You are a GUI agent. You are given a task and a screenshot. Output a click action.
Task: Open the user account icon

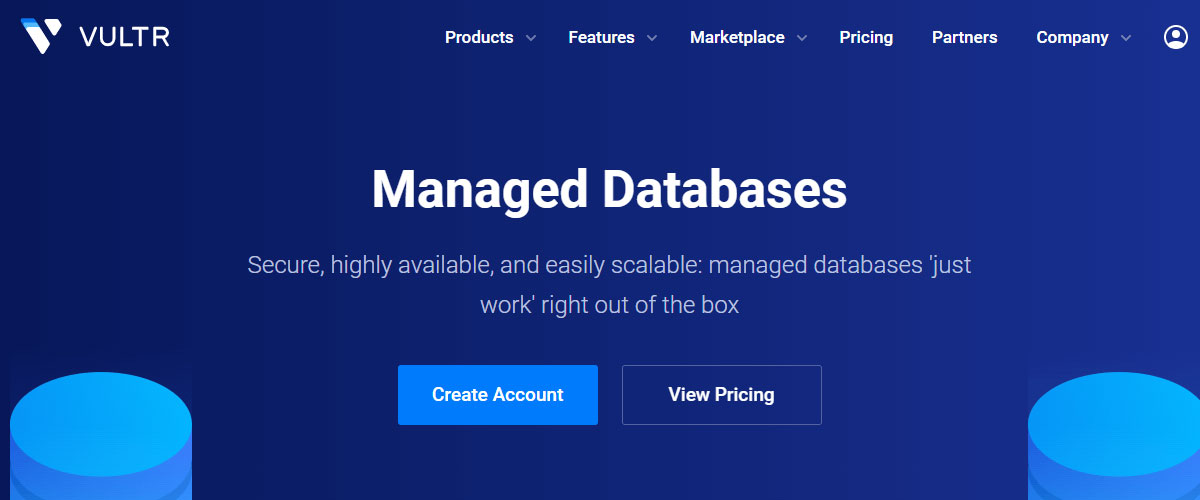(1175, 37)
